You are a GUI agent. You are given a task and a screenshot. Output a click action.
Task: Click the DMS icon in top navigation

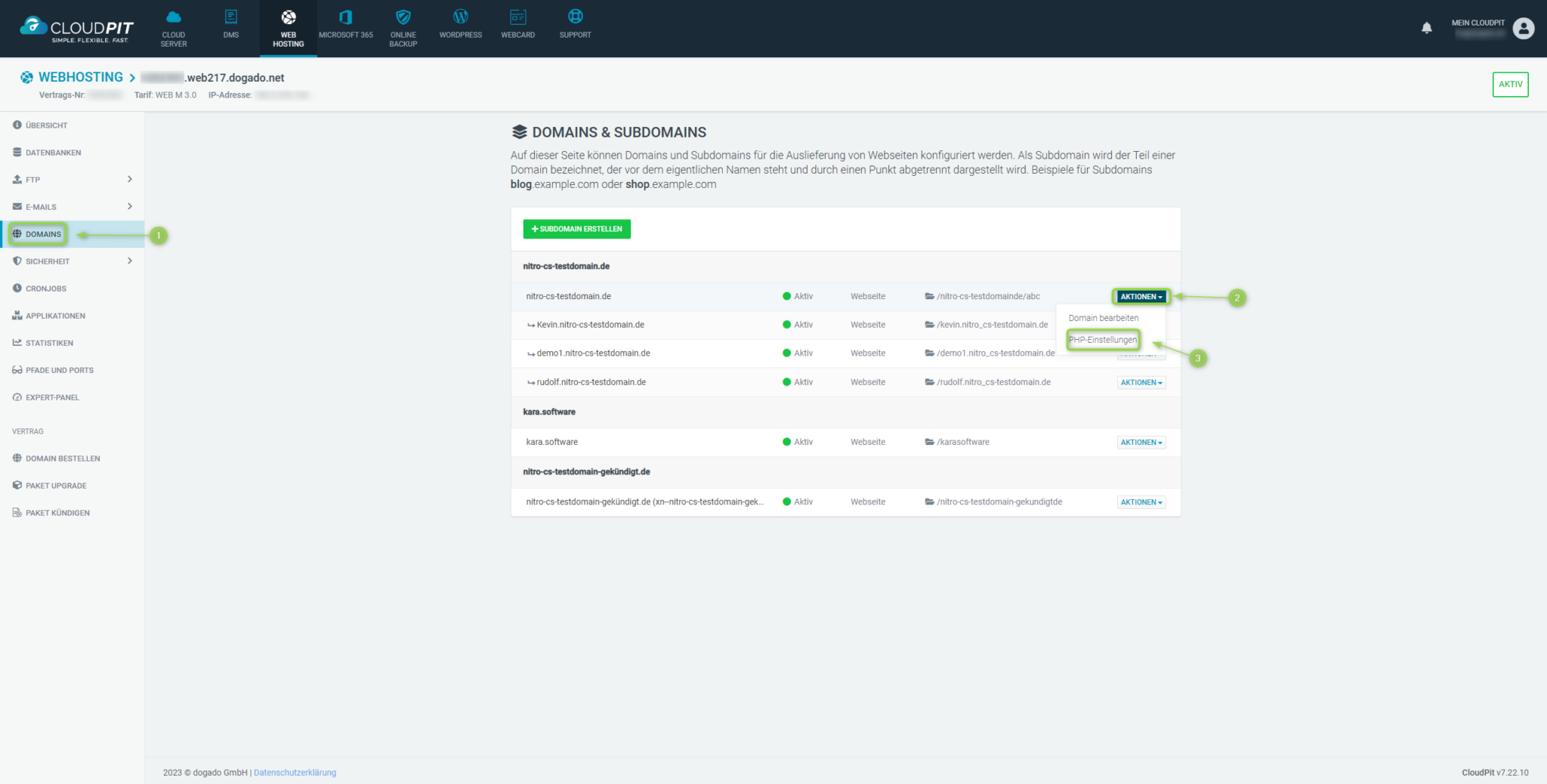[231, 17]
